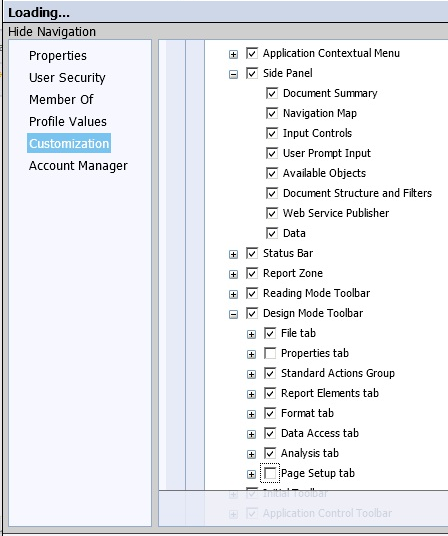Screen dimensions: 448x536
Task: Expand the Page Setup tab node
Action: (251, 474)
